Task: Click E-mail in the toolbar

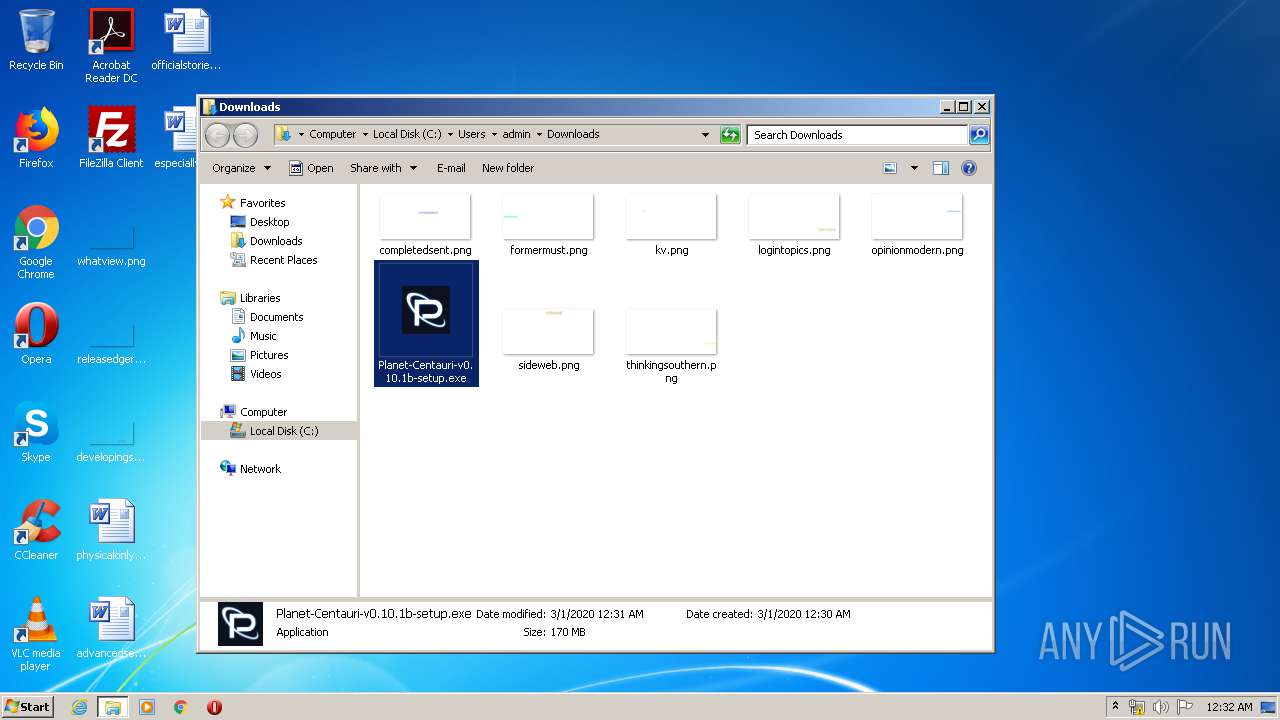Action: coord(451,168)
